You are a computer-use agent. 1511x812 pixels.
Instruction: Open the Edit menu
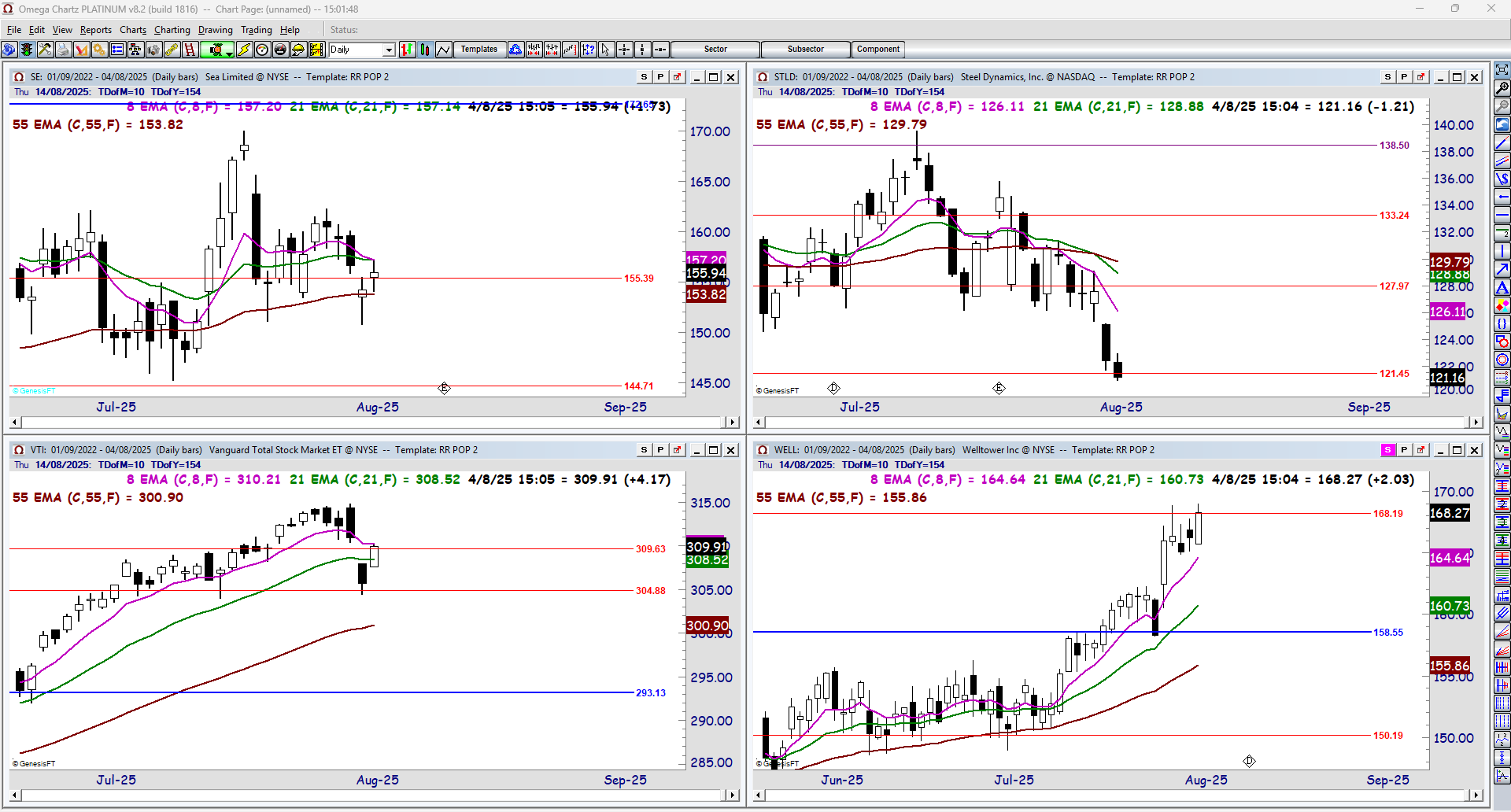click(x=37, y=30)
